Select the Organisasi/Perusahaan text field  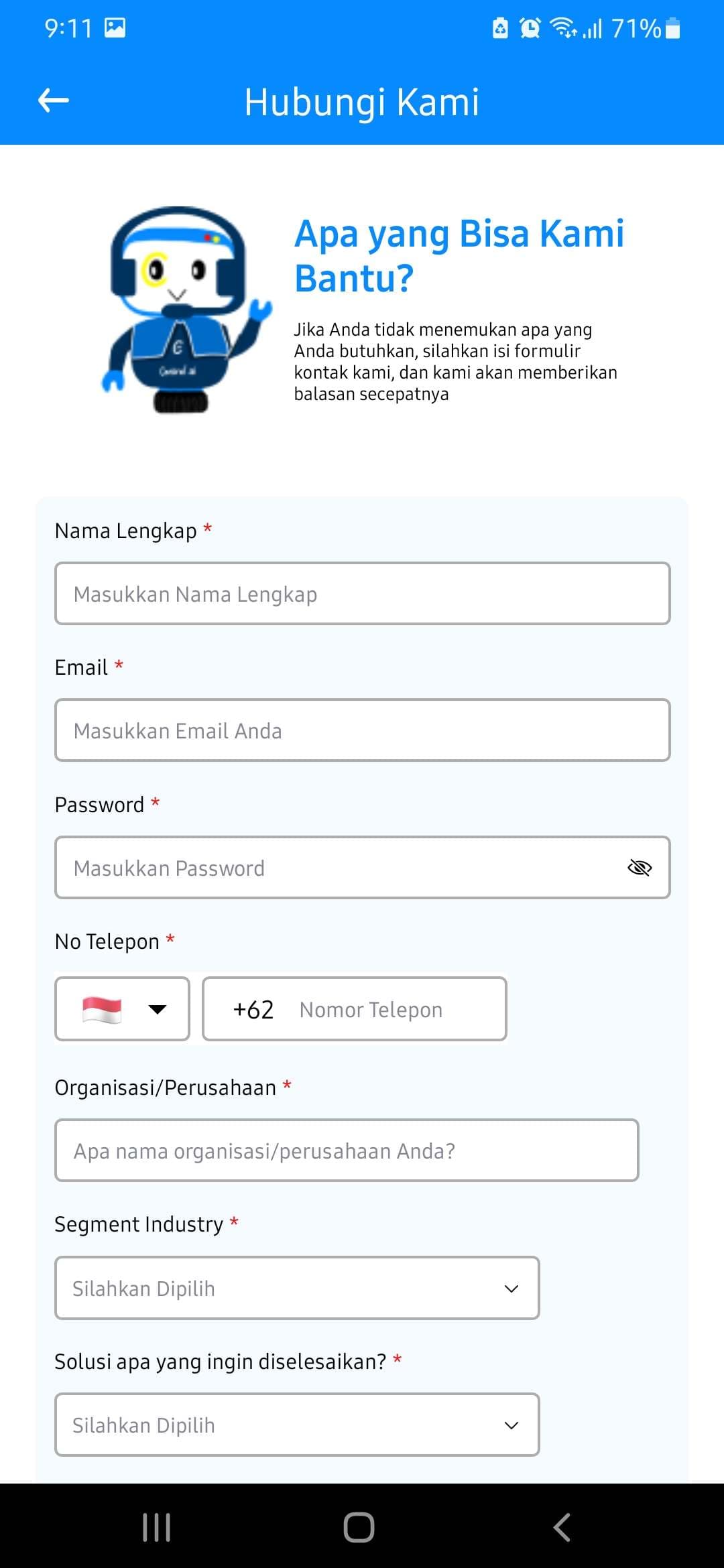(x=347, y=1151)
